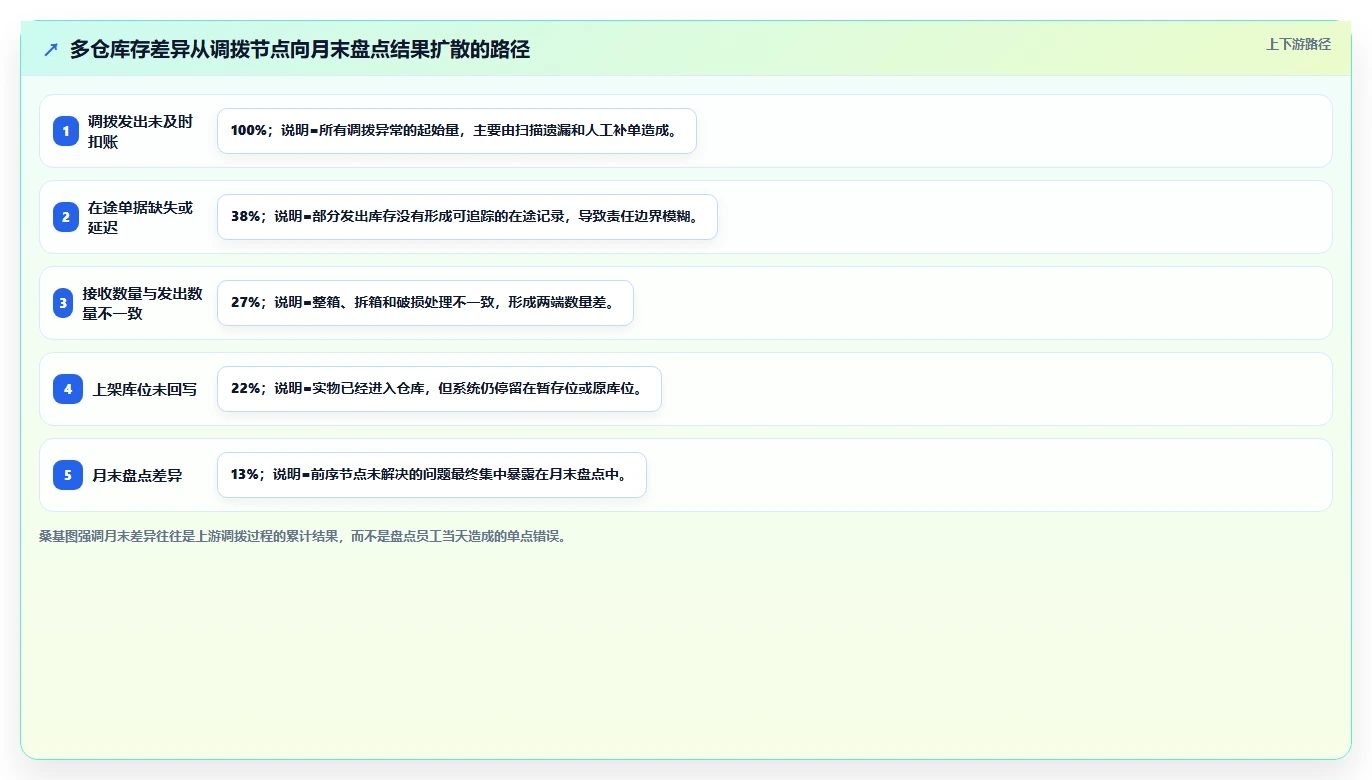Image resolution: width=1372 pixels, height=780 pixels.
Task: Open the 22% description box
Action: (x=439, y=389)
